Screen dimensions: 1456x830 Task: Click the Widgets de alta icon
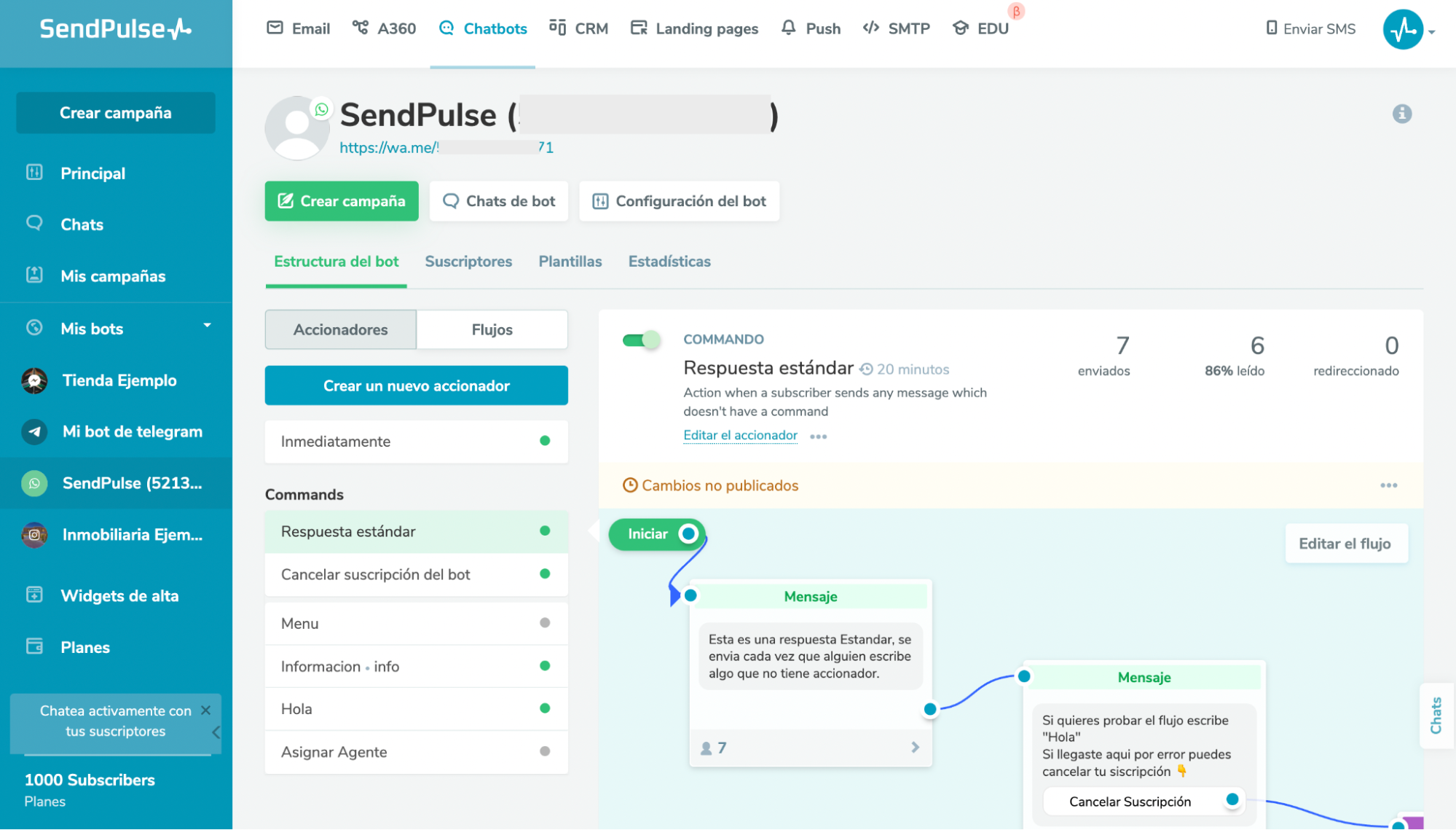(x=34, y=595)
